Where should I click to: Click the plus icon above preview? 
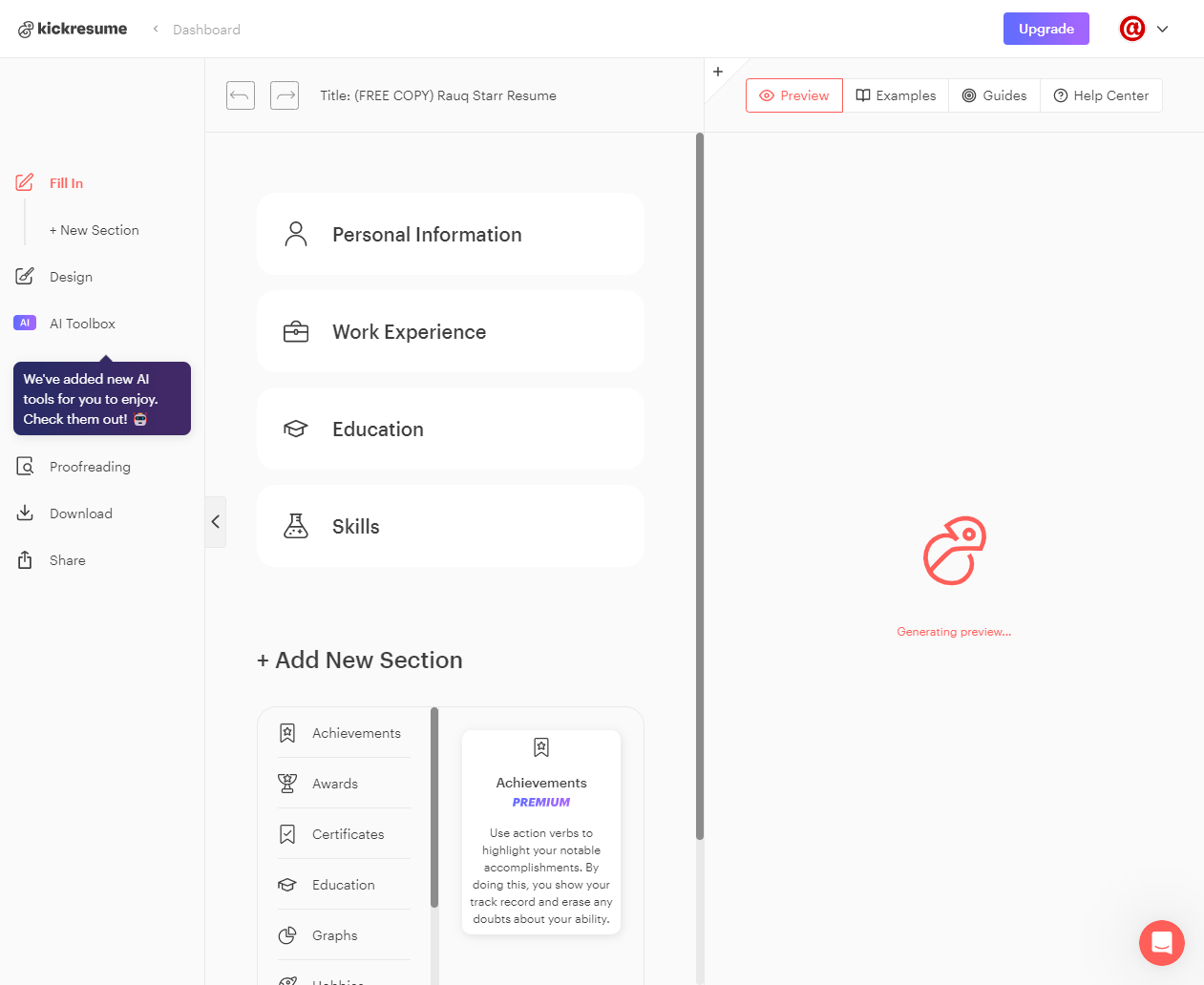coord(718,72)
